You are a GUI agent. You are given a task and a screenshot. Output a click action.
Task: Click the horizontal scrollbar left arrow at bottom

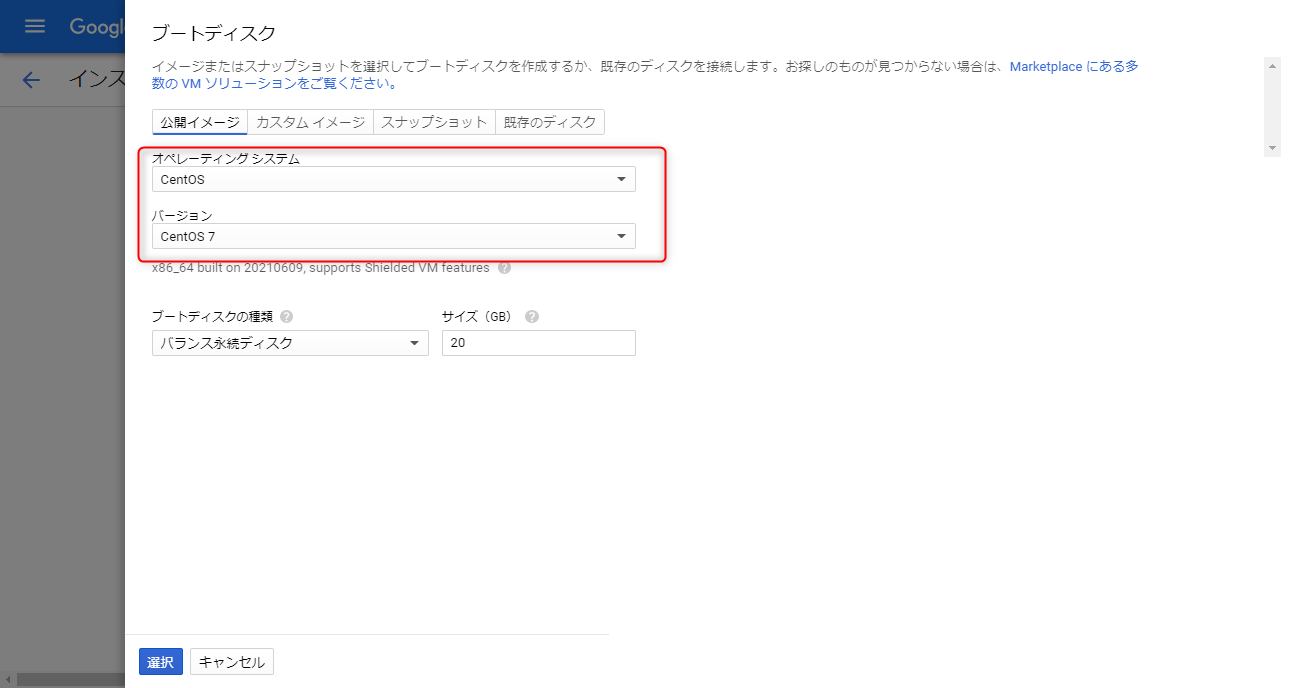pos(9,681)
